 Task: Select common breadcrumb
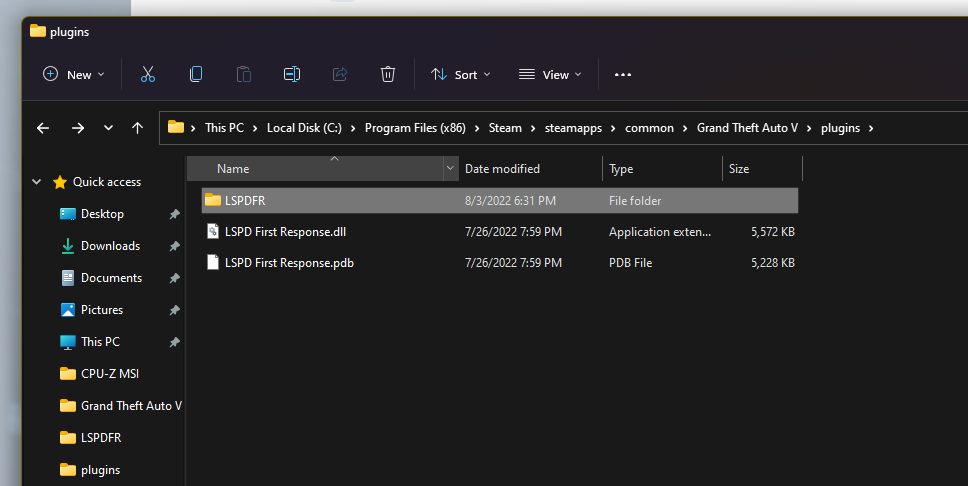tap(649, 128)
